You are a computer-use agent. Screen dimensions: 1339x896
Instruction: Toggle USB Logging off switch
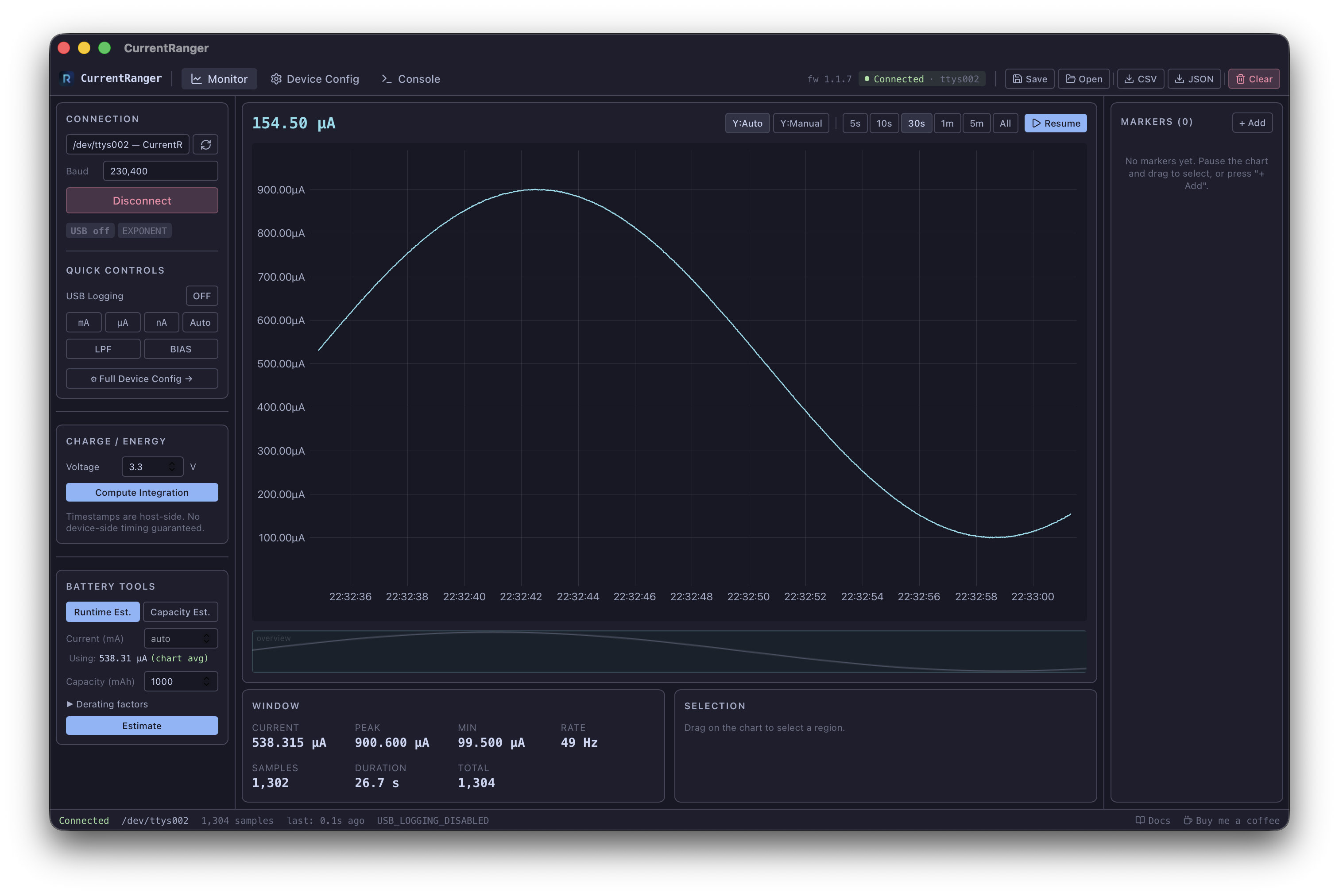(x=202, y=295)
